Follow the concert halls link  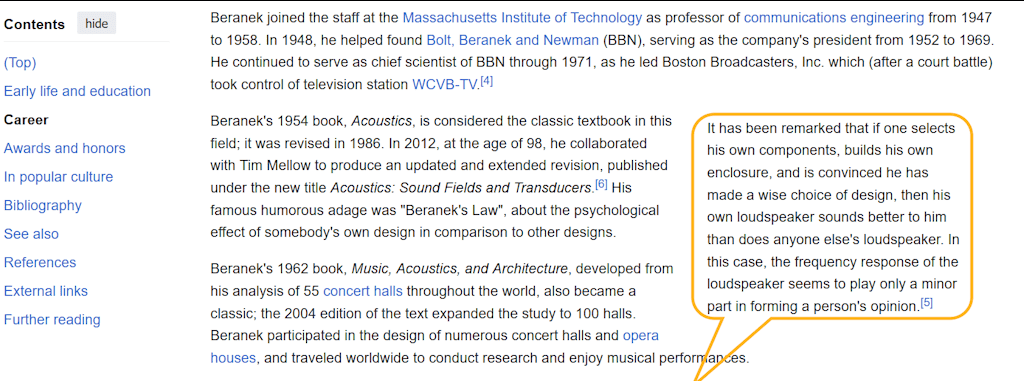[x=362, y=291]
